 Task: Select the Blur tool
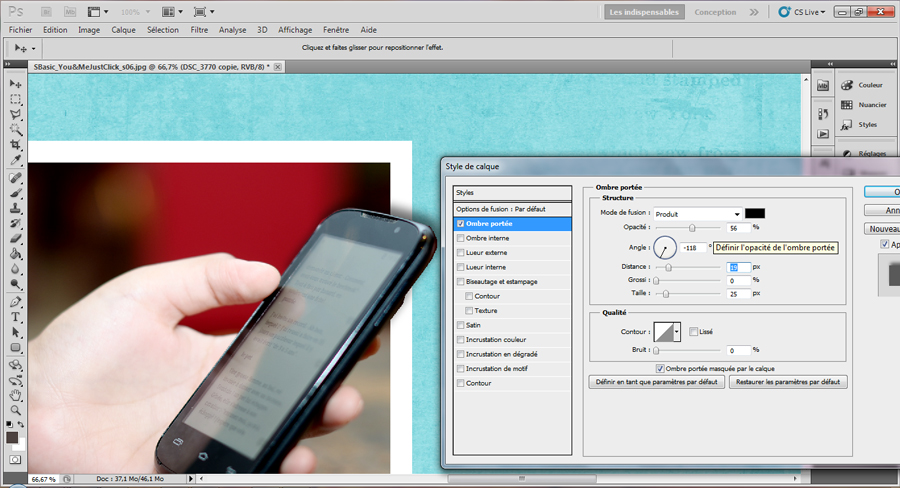coord(15,269)
